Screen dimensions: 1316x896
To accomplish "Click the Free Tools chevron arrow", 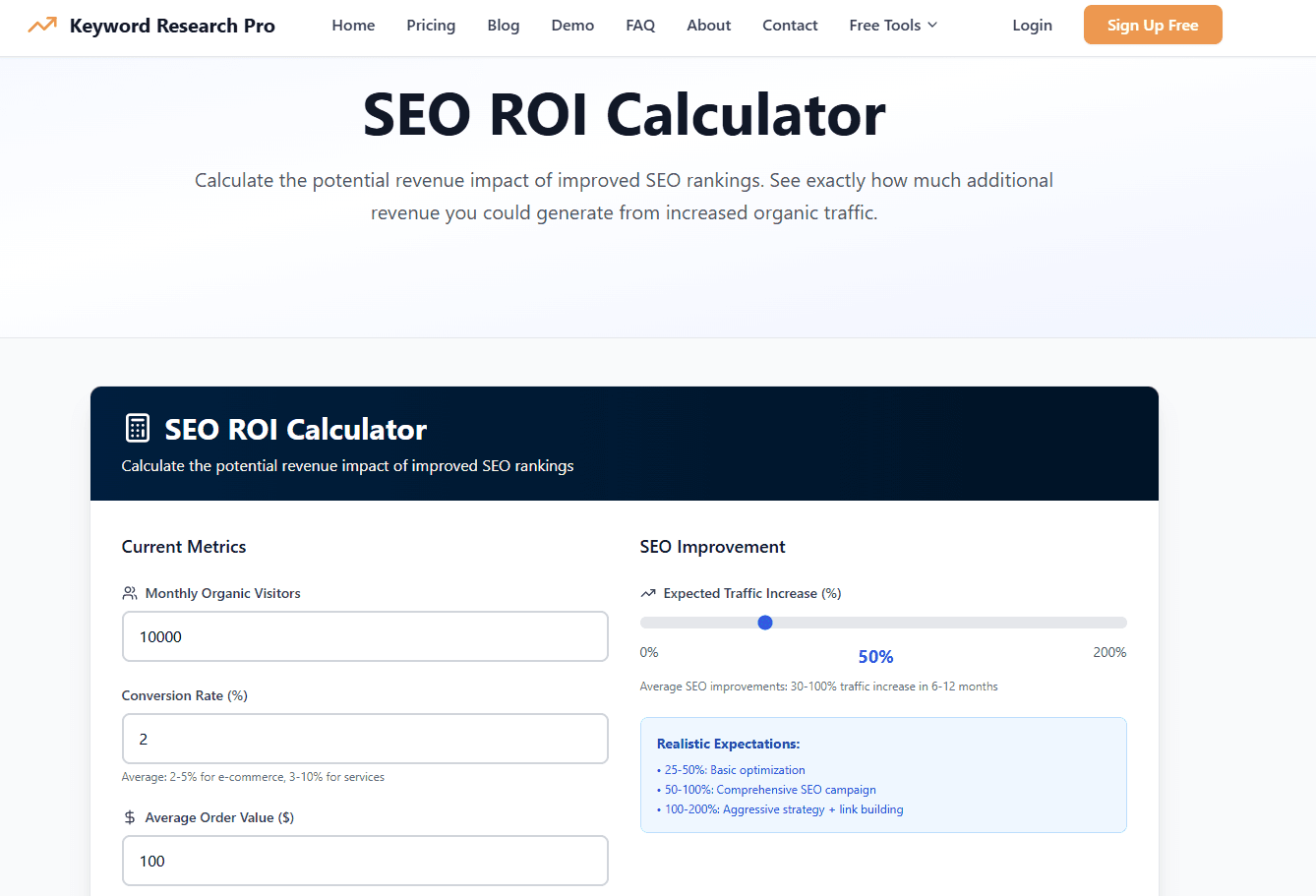I will click(931, 26).
